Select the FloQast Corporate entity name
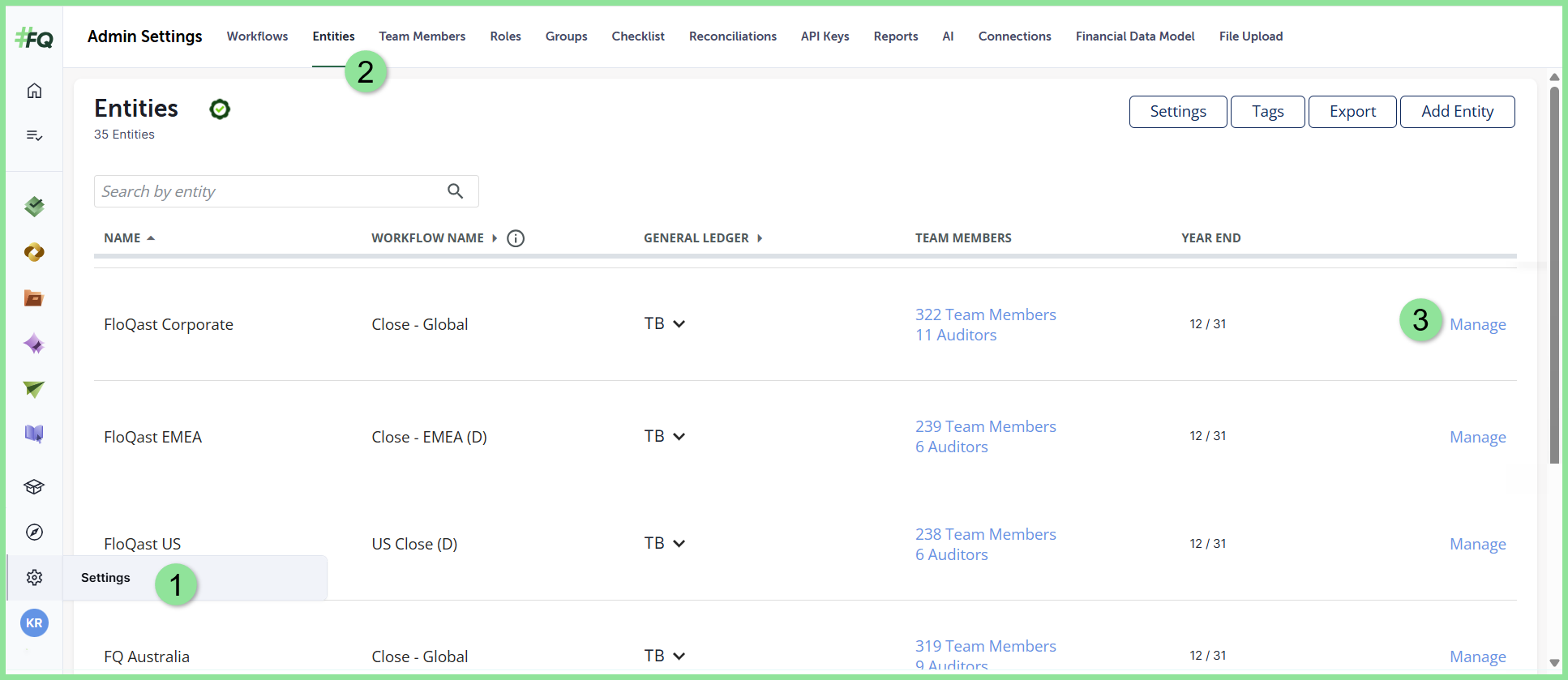This screenshot has height=680, width=1568. [169, 324]
